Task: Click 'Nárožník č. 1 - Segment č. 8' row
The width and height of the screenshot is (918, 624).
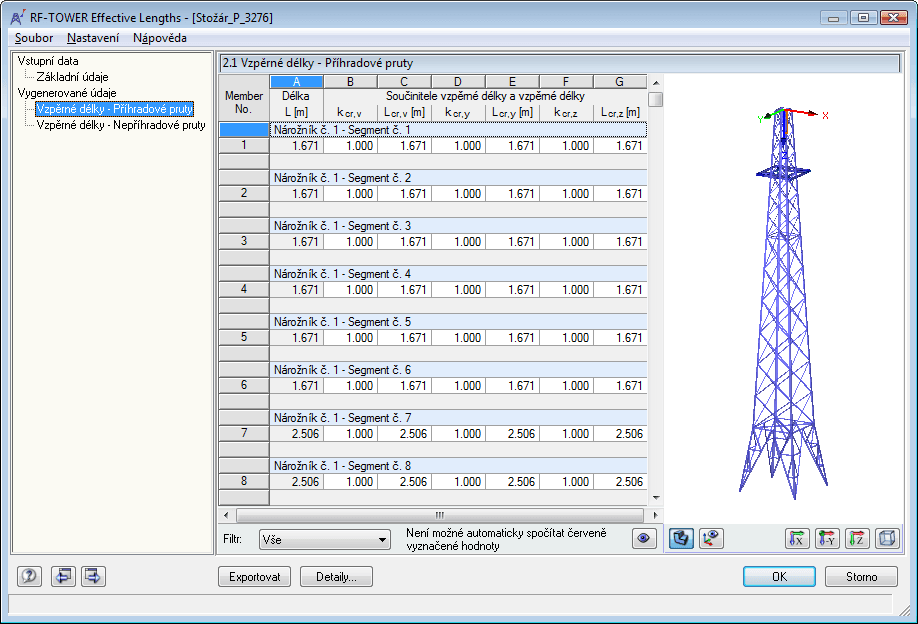Action: pos(458,466)
